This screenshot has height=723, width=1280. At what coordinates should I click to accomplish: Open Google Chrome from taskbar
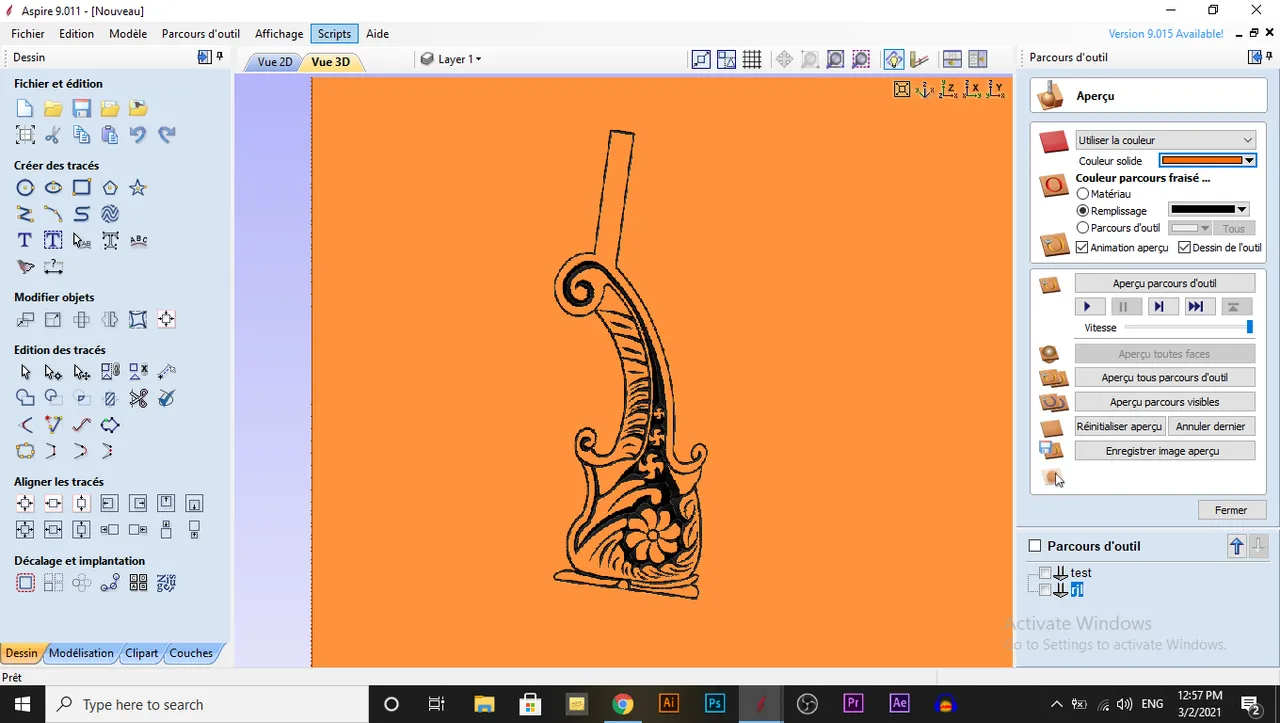tap(622, 704)
